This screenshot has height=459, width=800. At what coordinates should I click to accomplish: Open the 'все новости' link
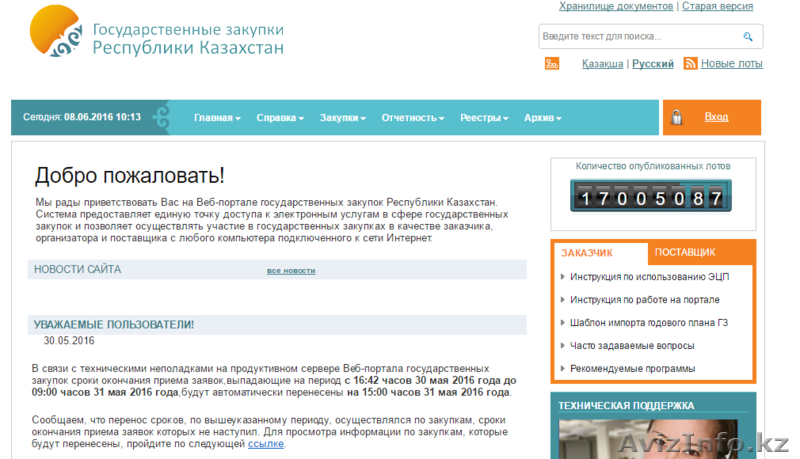291,271
